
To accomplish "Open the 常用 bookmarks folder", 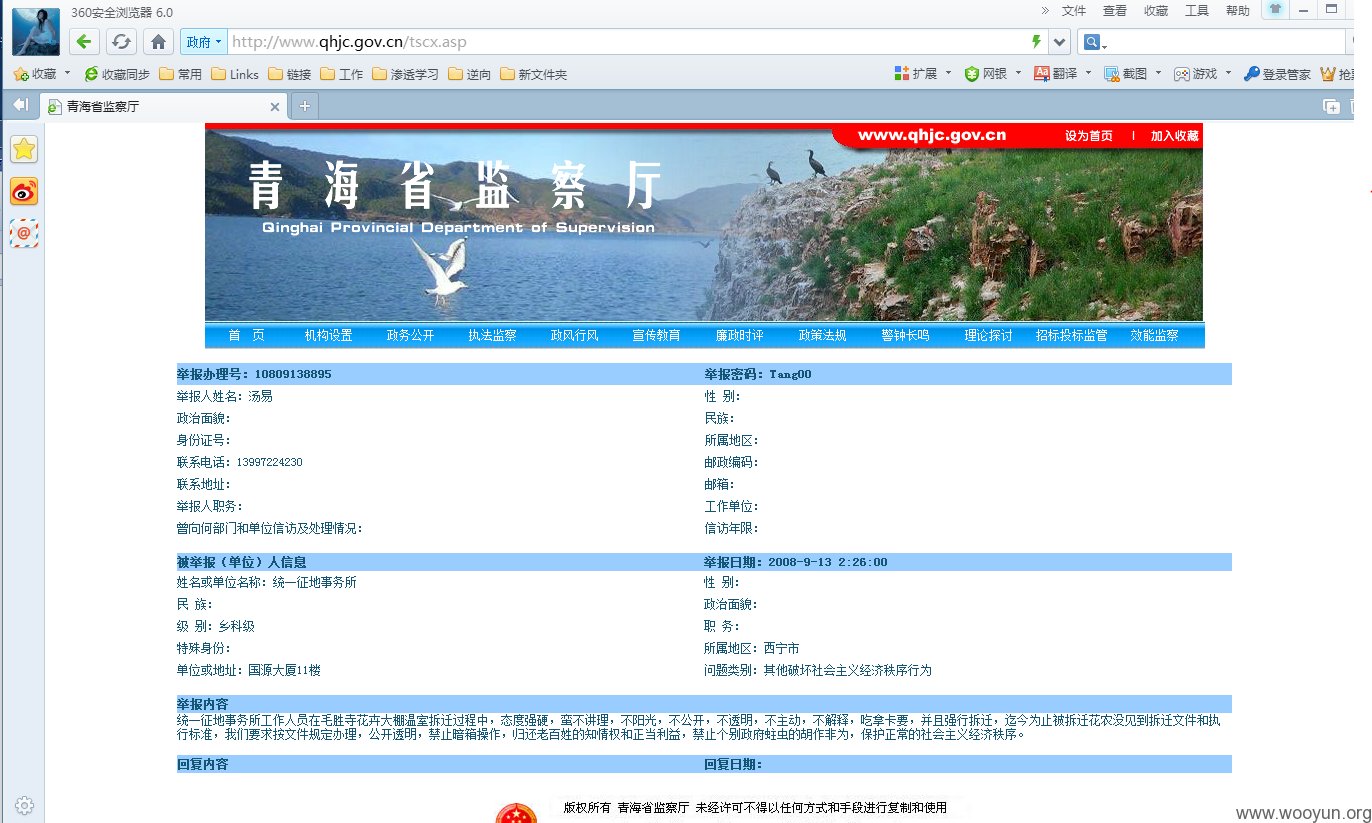I will tap(181, 74).
